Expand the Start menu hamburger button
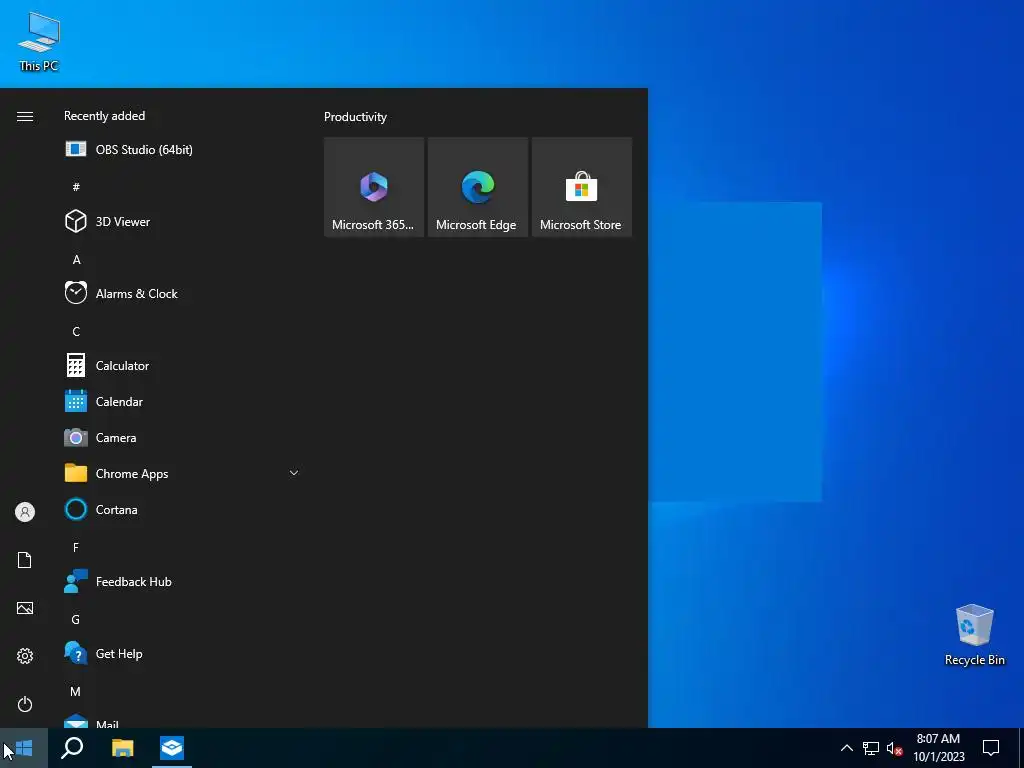 [25, 116]
